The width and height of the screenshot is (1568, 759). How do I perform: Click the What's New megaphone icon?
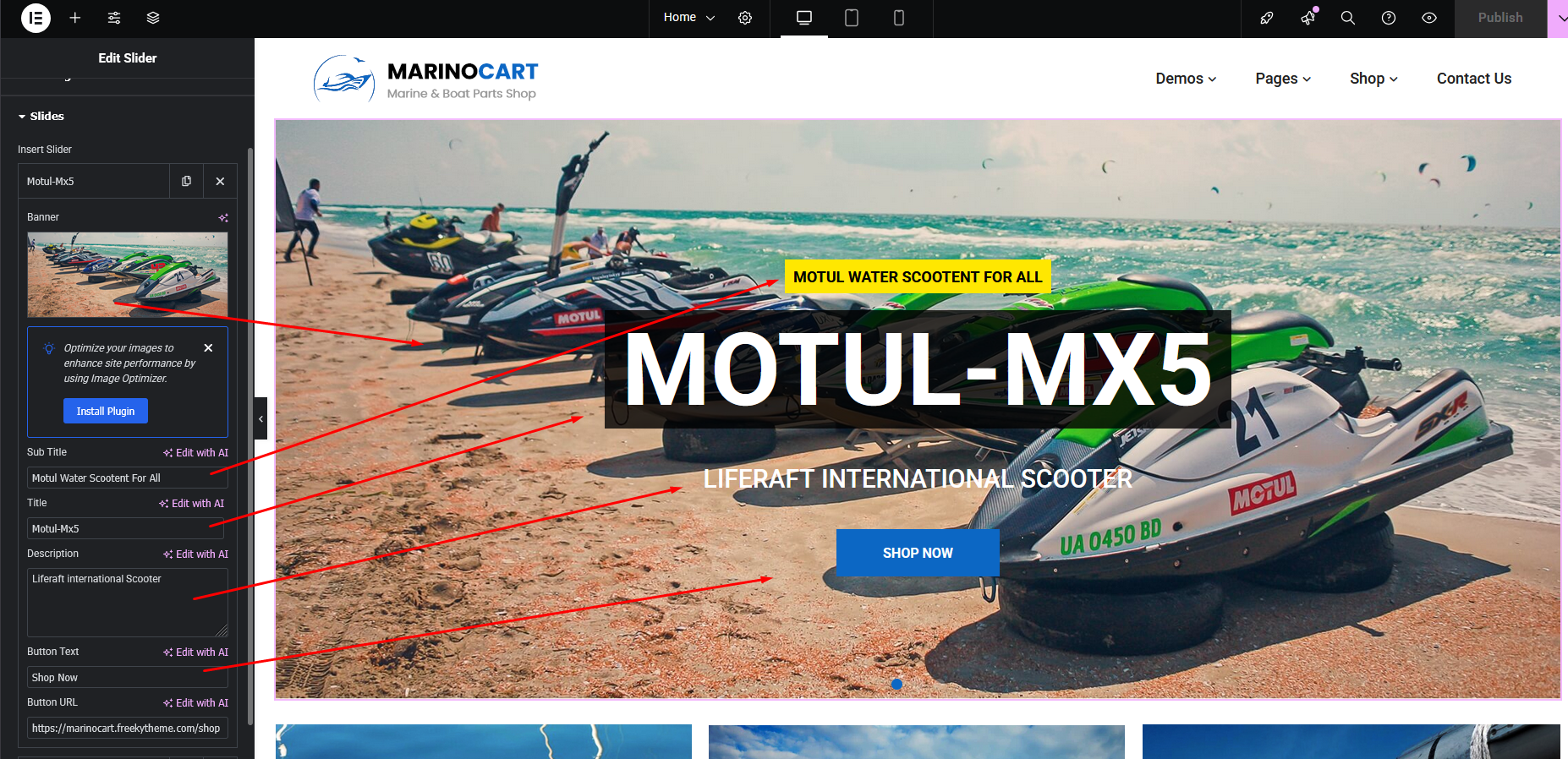click(1308, 18)
